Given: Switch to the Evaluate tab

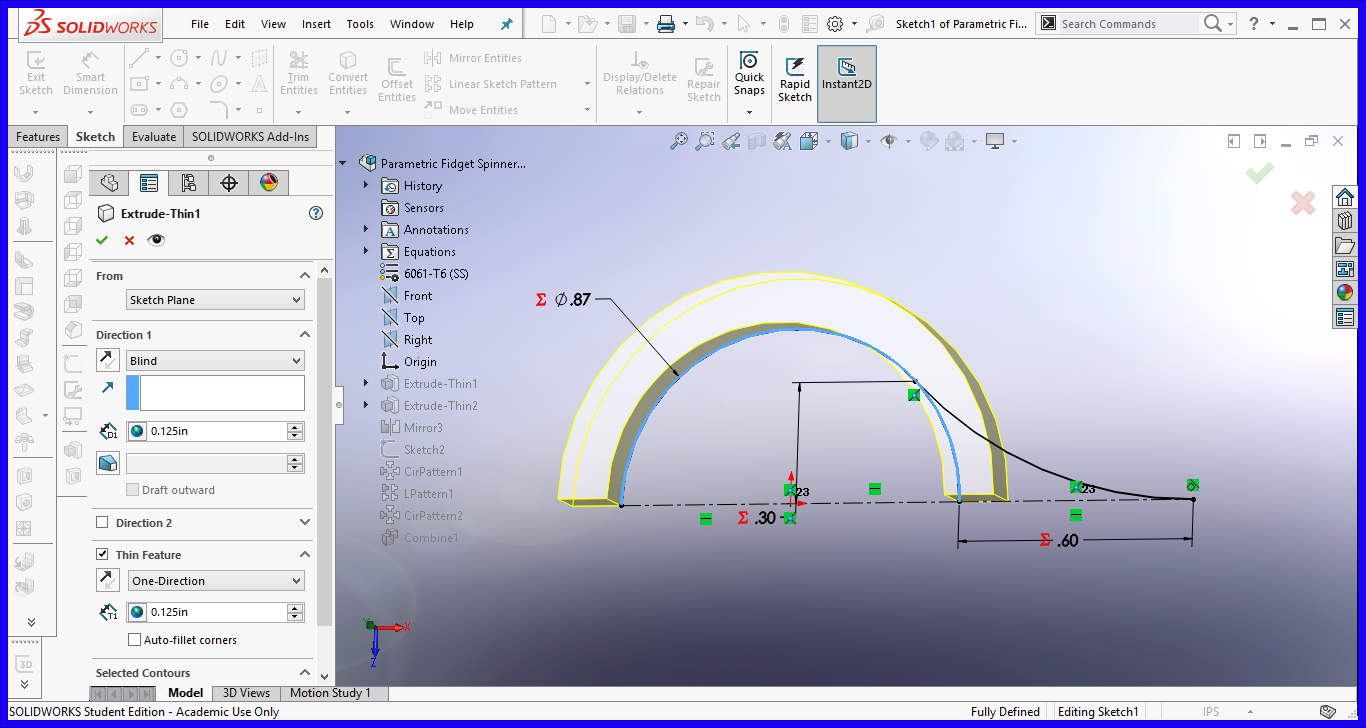Looking at the screenshot, I should tap(153, 136).
